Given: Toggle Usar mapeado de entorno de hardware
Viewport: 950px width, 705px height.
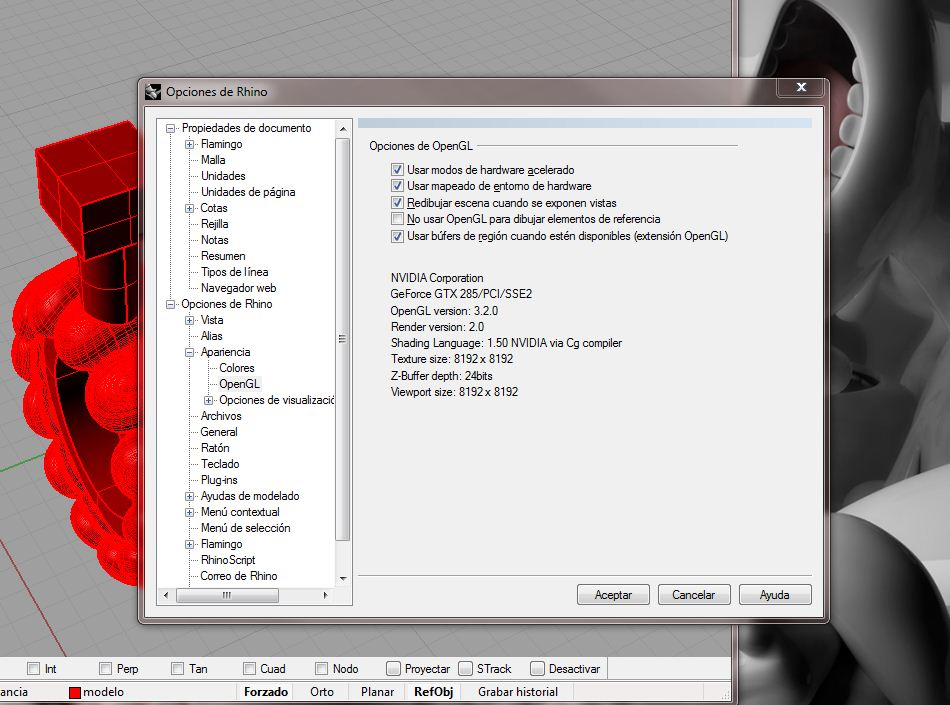Looking at the screenshot, I should pos(397,186).
